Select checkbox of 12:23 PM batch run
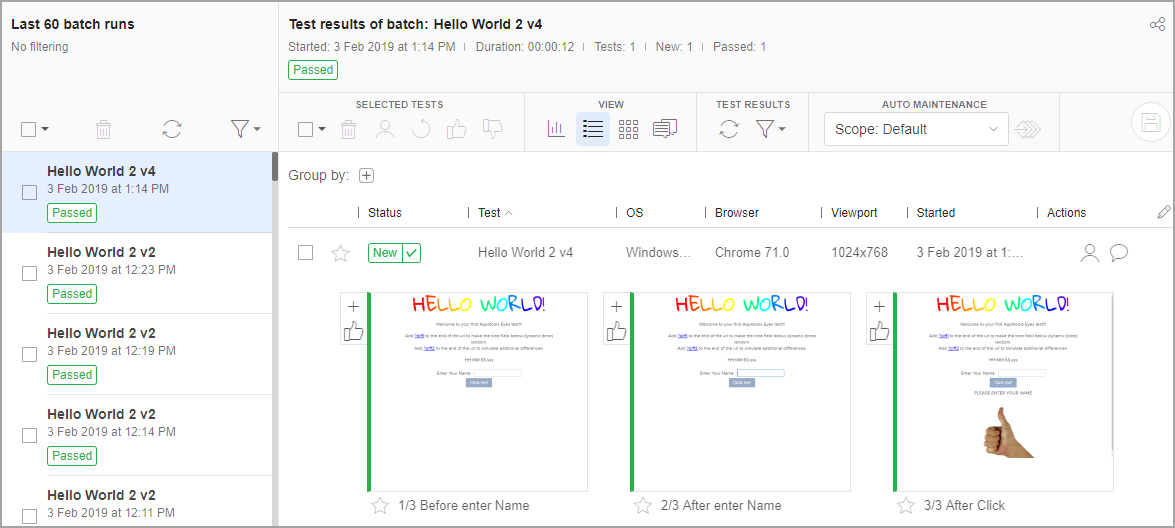The width and height of the screenshot is (1175, 528). point(30,273)
